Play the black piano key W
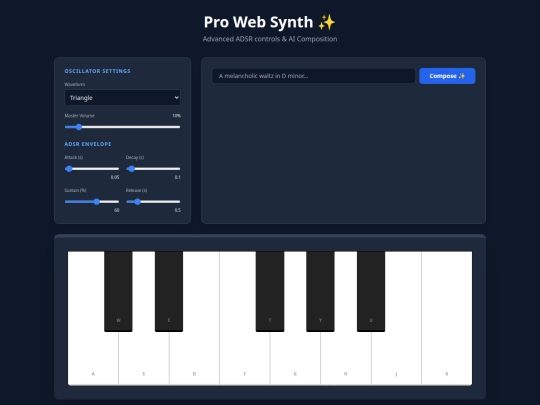 point(118,291)
